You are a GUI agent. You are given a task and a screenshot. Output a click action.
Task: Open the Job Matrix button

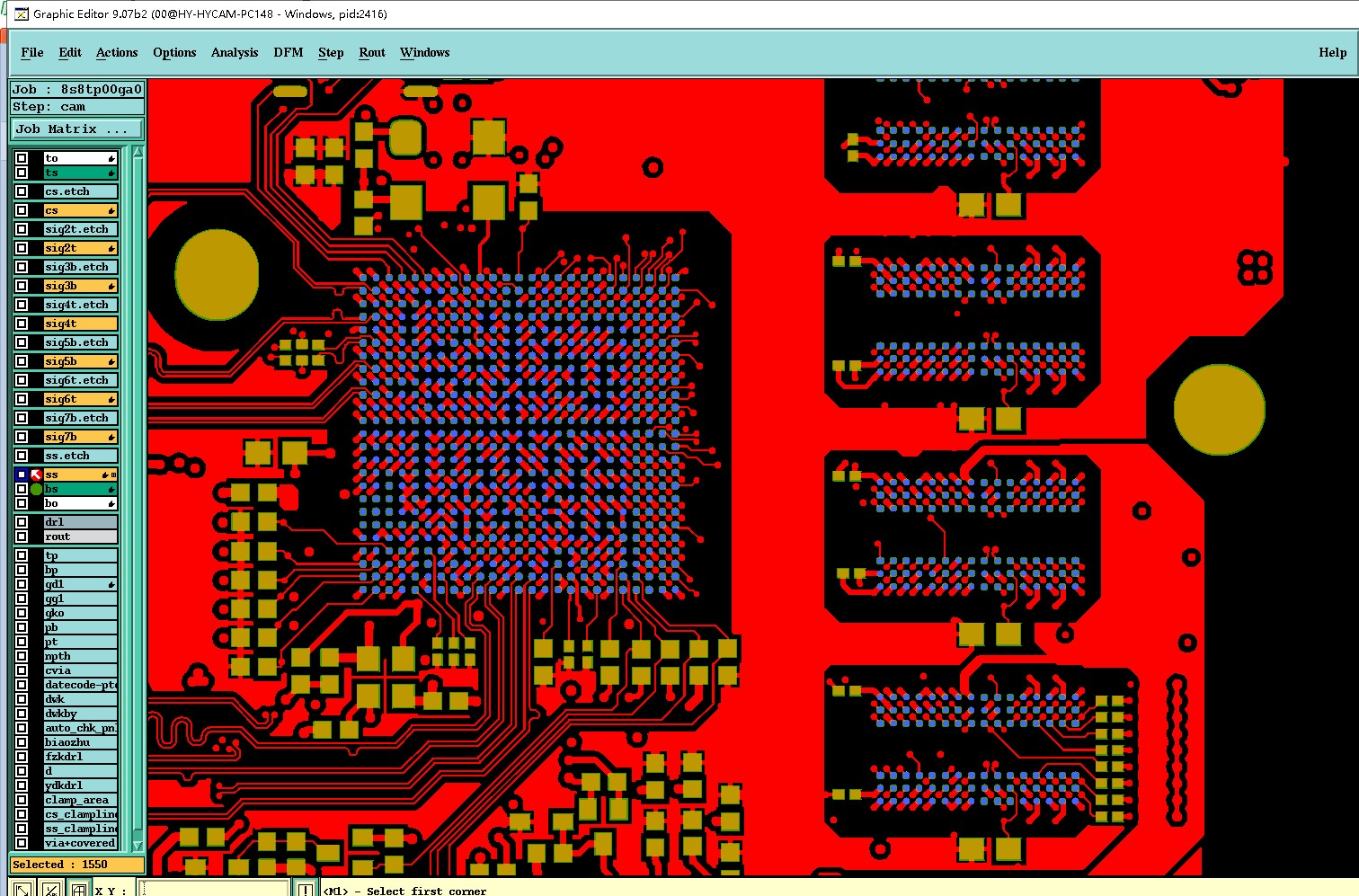pos(76,129)
